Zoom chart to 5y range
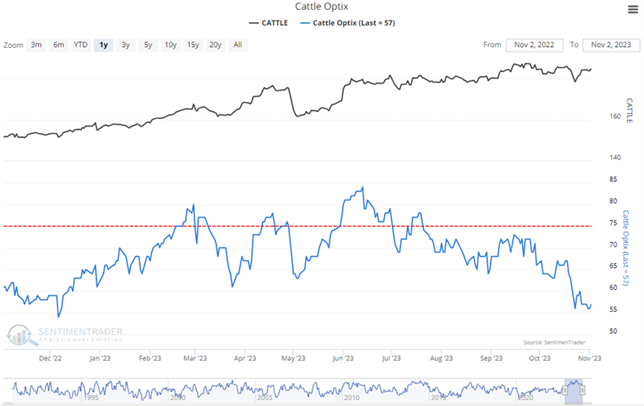Viewport: 644px width, 406px height. 147,45
